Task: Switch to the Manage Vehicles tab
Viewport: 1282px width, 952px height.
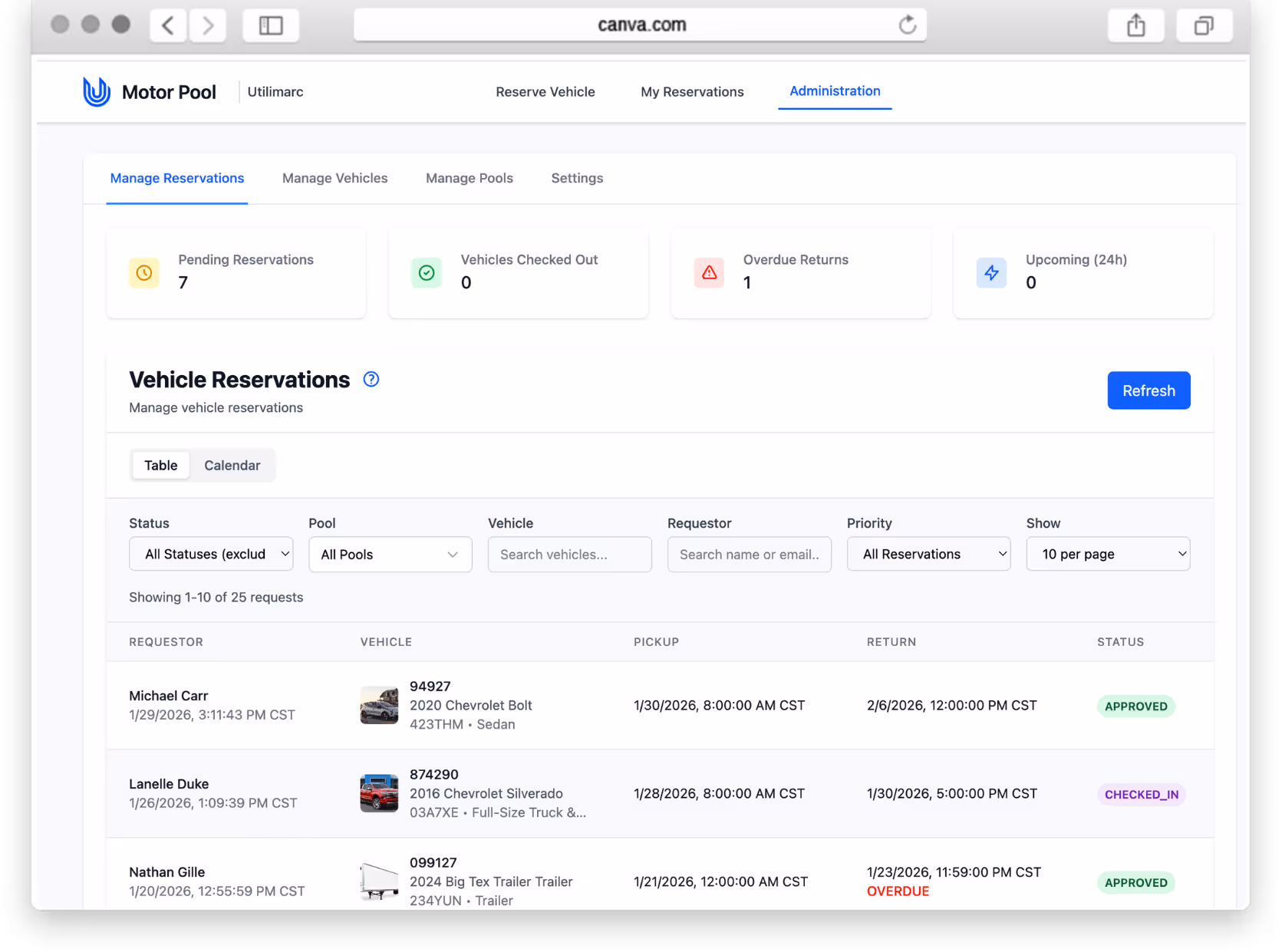Action: (335, 178)
